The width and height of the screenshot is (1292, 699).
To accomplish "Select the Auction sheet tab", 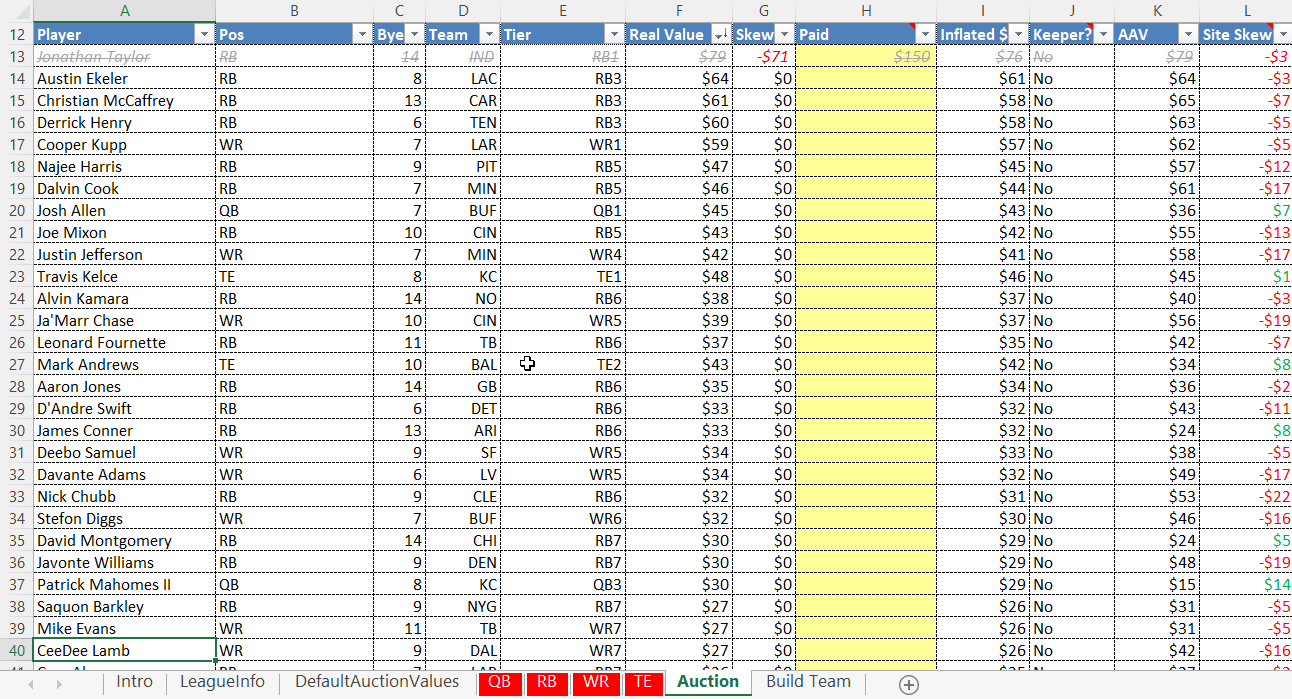I will (x=708, y=682).
